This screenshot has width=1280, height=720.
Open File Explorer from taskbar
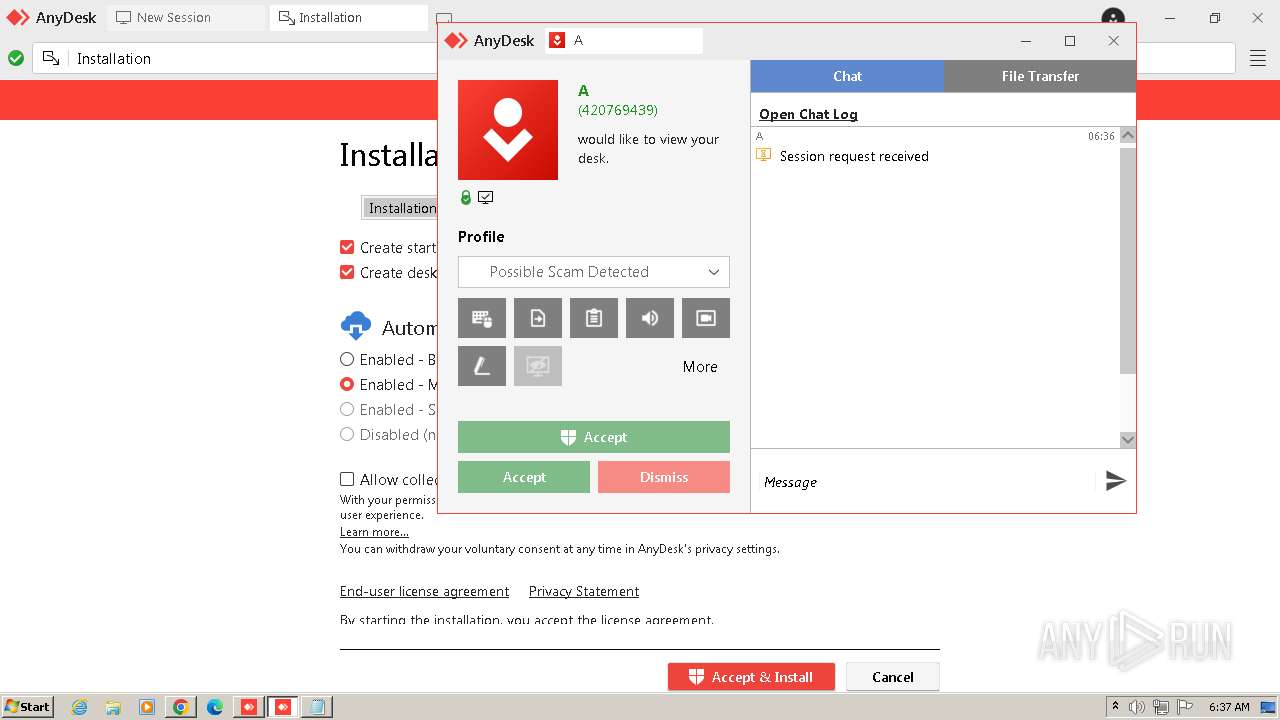click(x=113, y=707)
